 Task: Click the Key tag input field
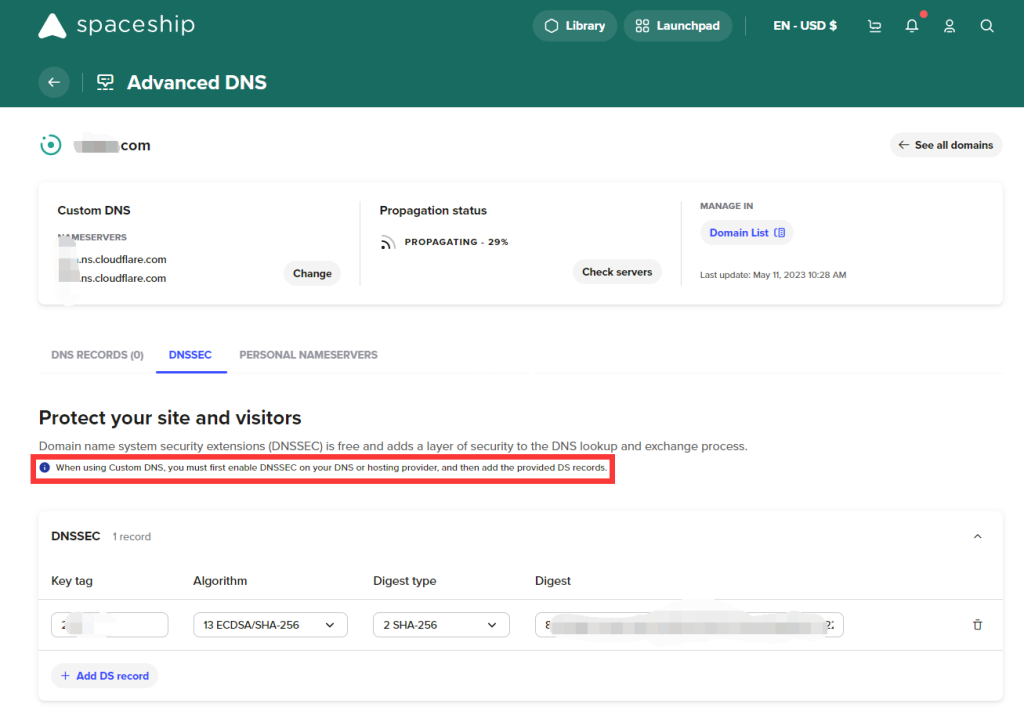[x=110, y=625]
